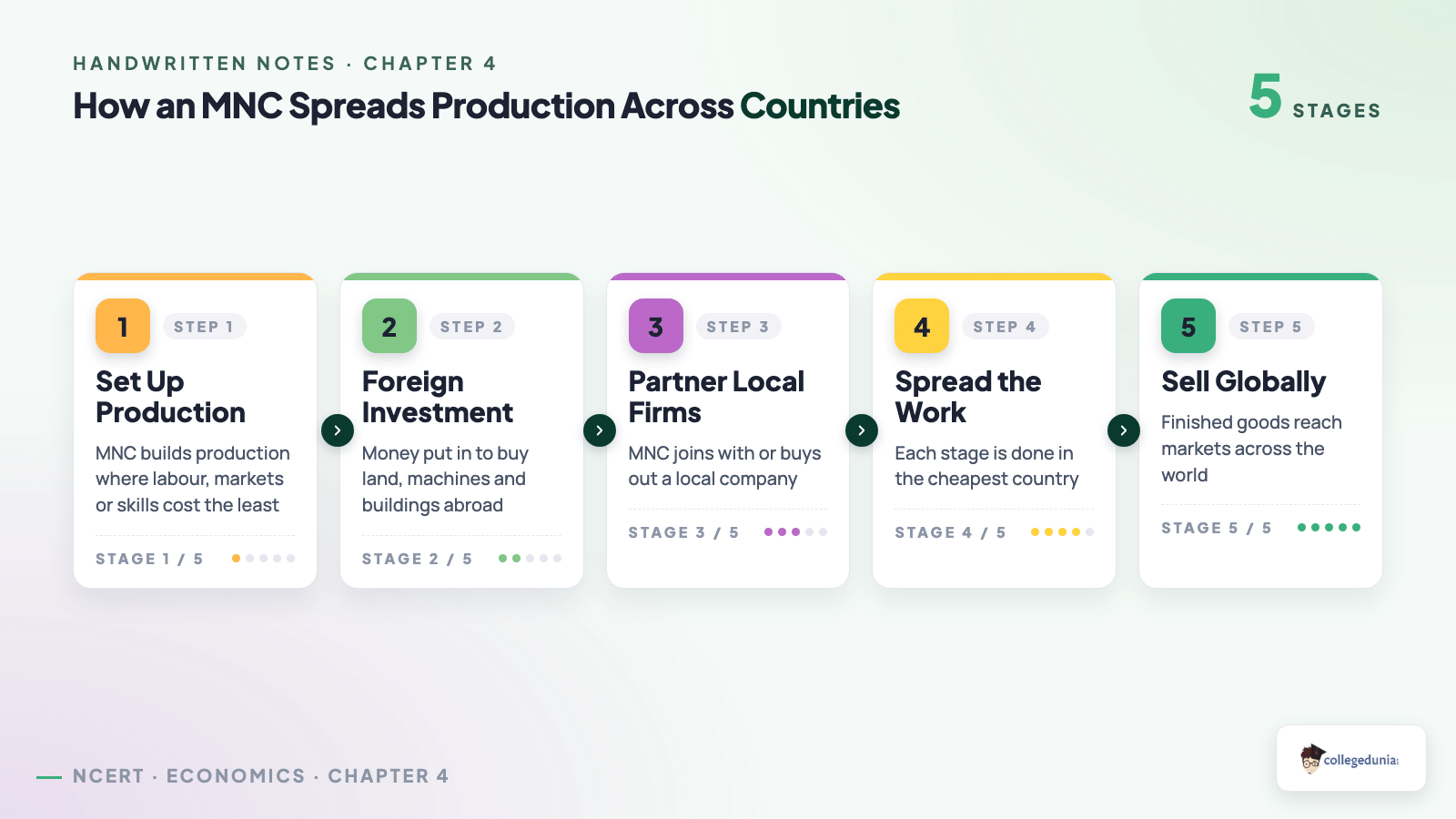The height and width of the screenshot is (819, 1456).
Task: Click the 'STAGE 4 / 5' label
Action: click(x=950, y=532)
